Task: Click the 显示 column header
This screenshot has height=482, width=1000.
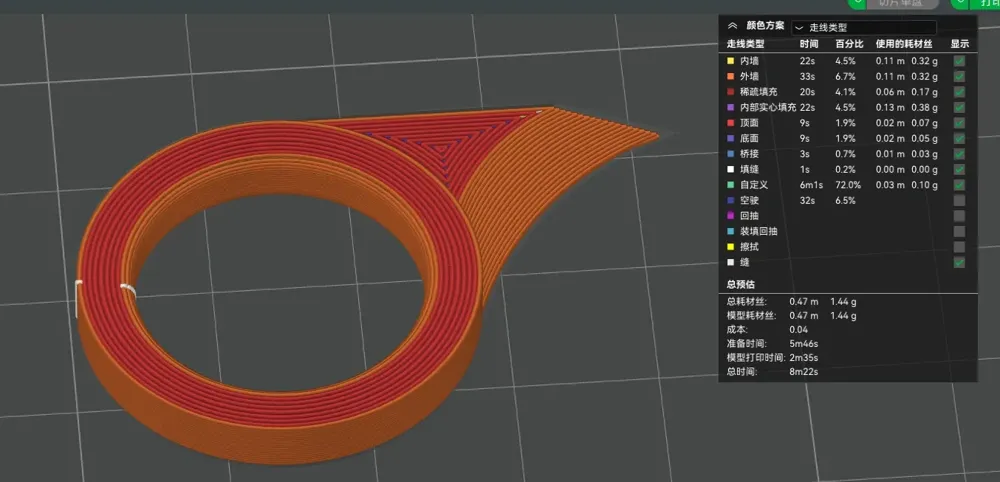Action: click(x=960, y=44)
